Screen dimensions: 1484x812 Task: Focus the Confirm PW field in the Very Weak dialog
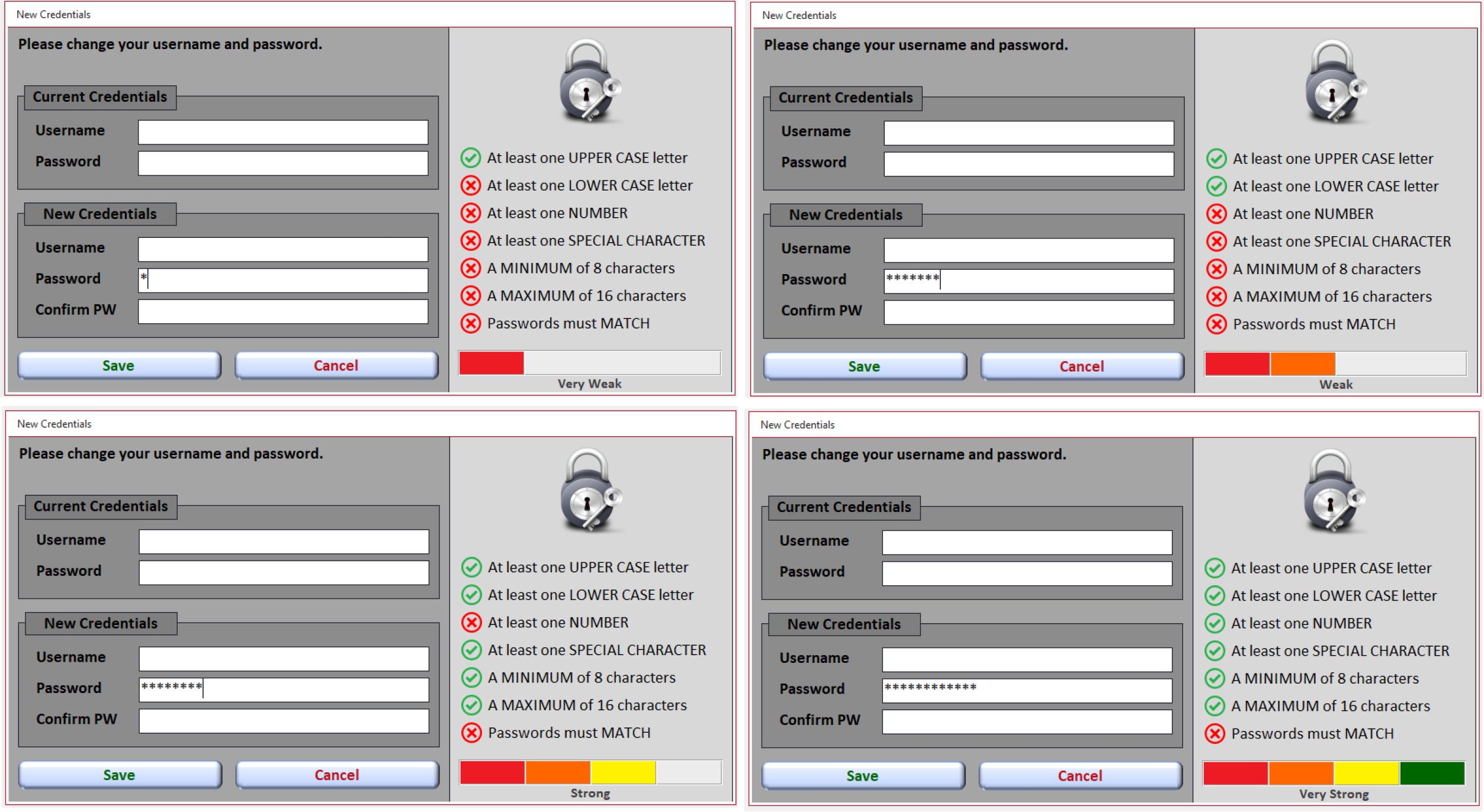(283, 311)
